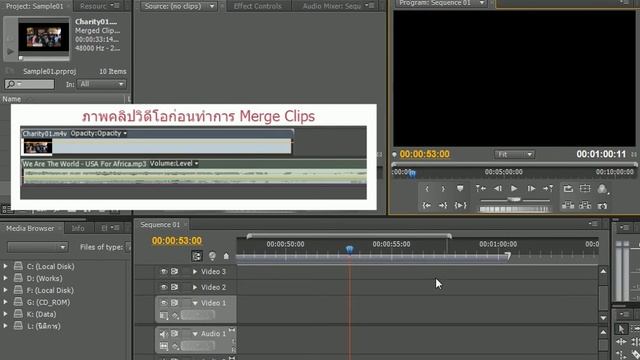Set In point in Program monitor
Viewport: 640px width, 360px height.
427,189
